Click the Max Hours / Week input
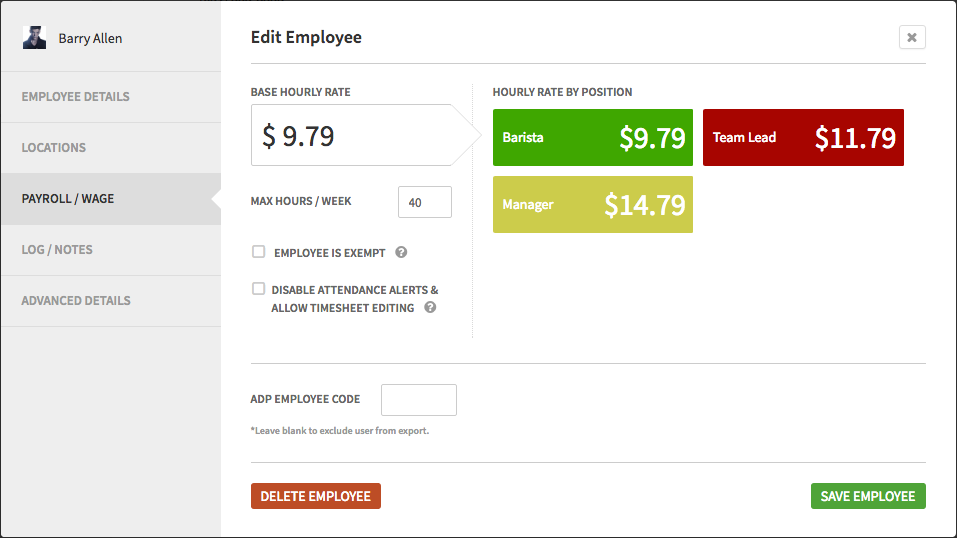The height and width of the screenshot is (538, 957). click(424, 202)
